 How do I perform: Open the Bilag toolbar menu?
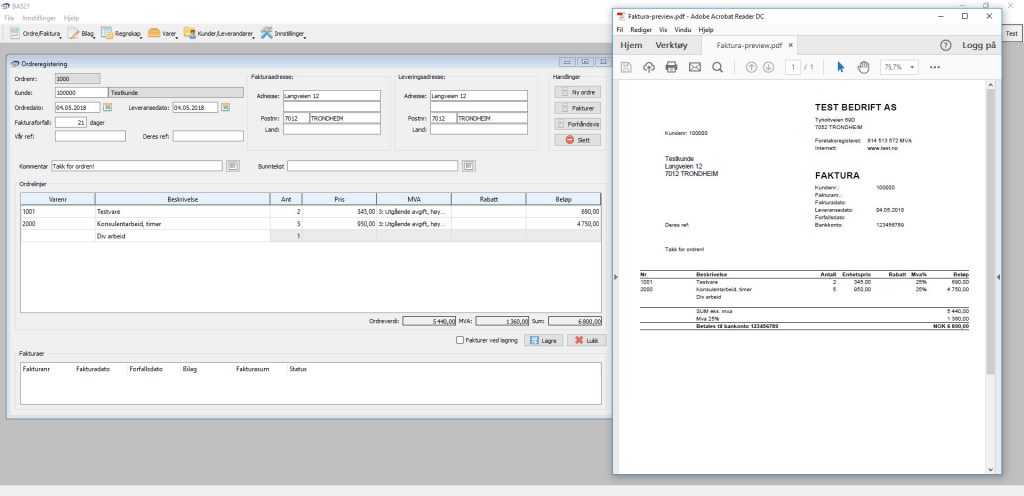click(x=82, y=33)
